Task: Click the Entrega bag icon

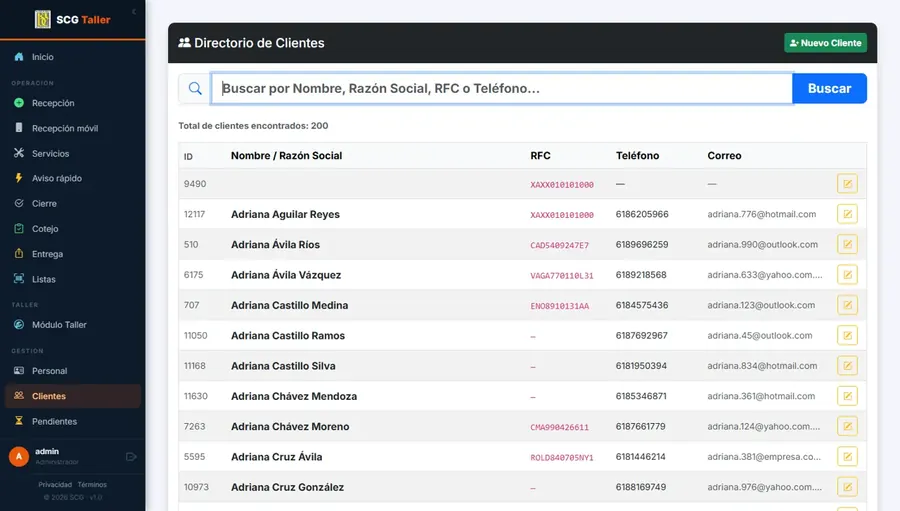Action: 19,253
